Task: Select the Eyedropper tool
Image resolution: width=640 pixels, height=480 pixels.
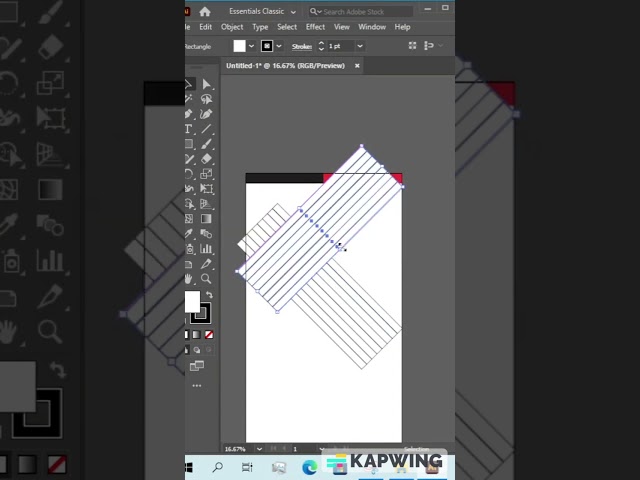Action: [x=189, y=233]
